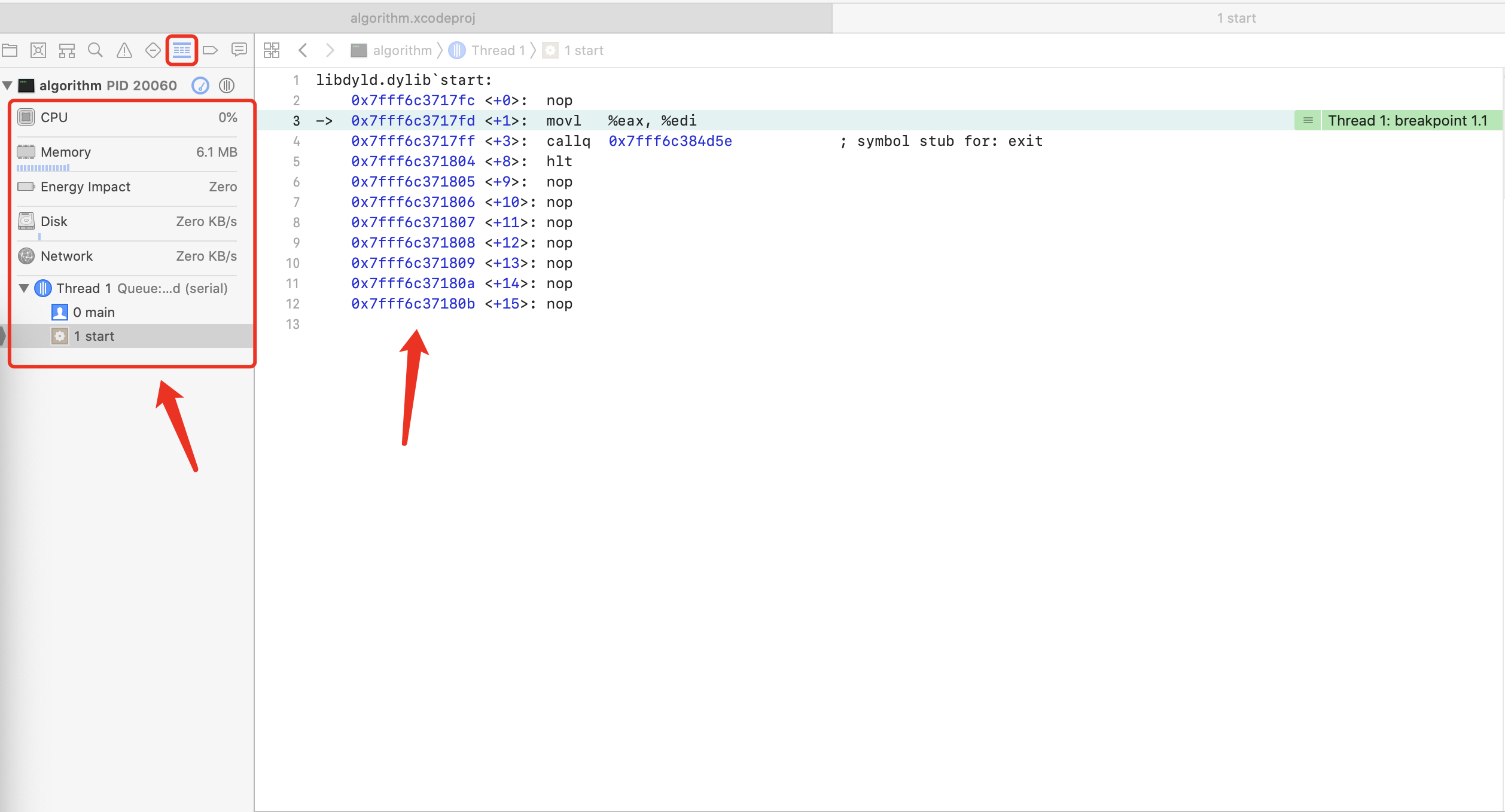Open the Source Control navigator
Viewport: 1505px width, 812px height.
(x=38, y=50)
